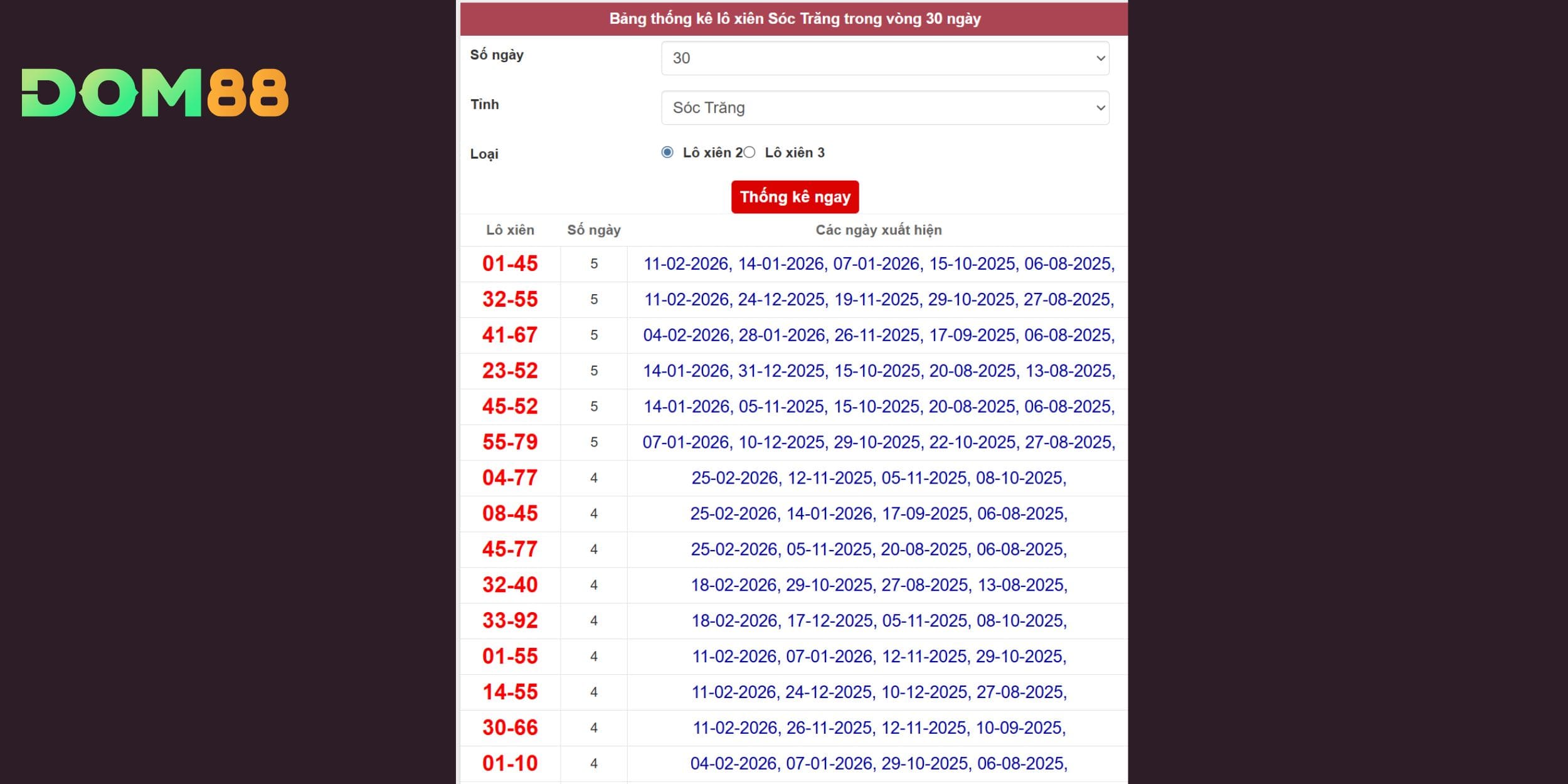Click the table title banner heading
Image resolution: width=1568 pixels, height=784 pixels.
click(x=794, y=19)
